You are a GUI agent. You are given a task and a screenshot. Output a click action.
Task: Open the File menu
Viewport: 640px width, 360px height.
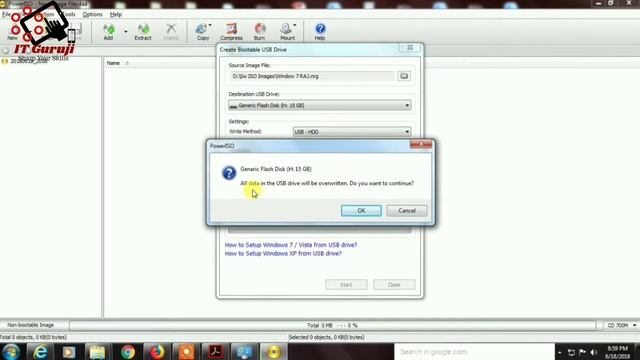click(x=6, y=14)
